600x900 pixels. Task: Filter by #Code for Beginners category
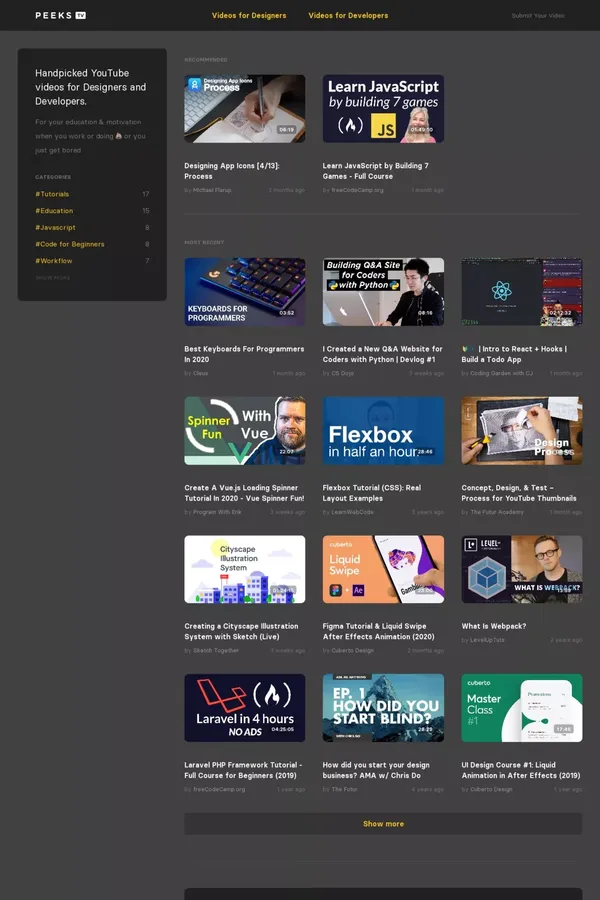point(69,244)
